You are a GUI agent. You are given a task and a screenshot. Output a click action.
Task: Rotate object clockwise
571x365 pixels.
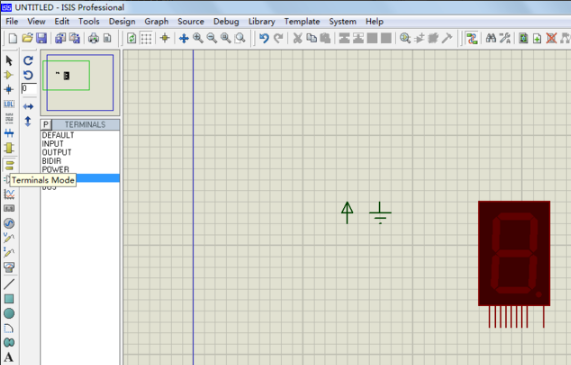(x=28, y=60)
